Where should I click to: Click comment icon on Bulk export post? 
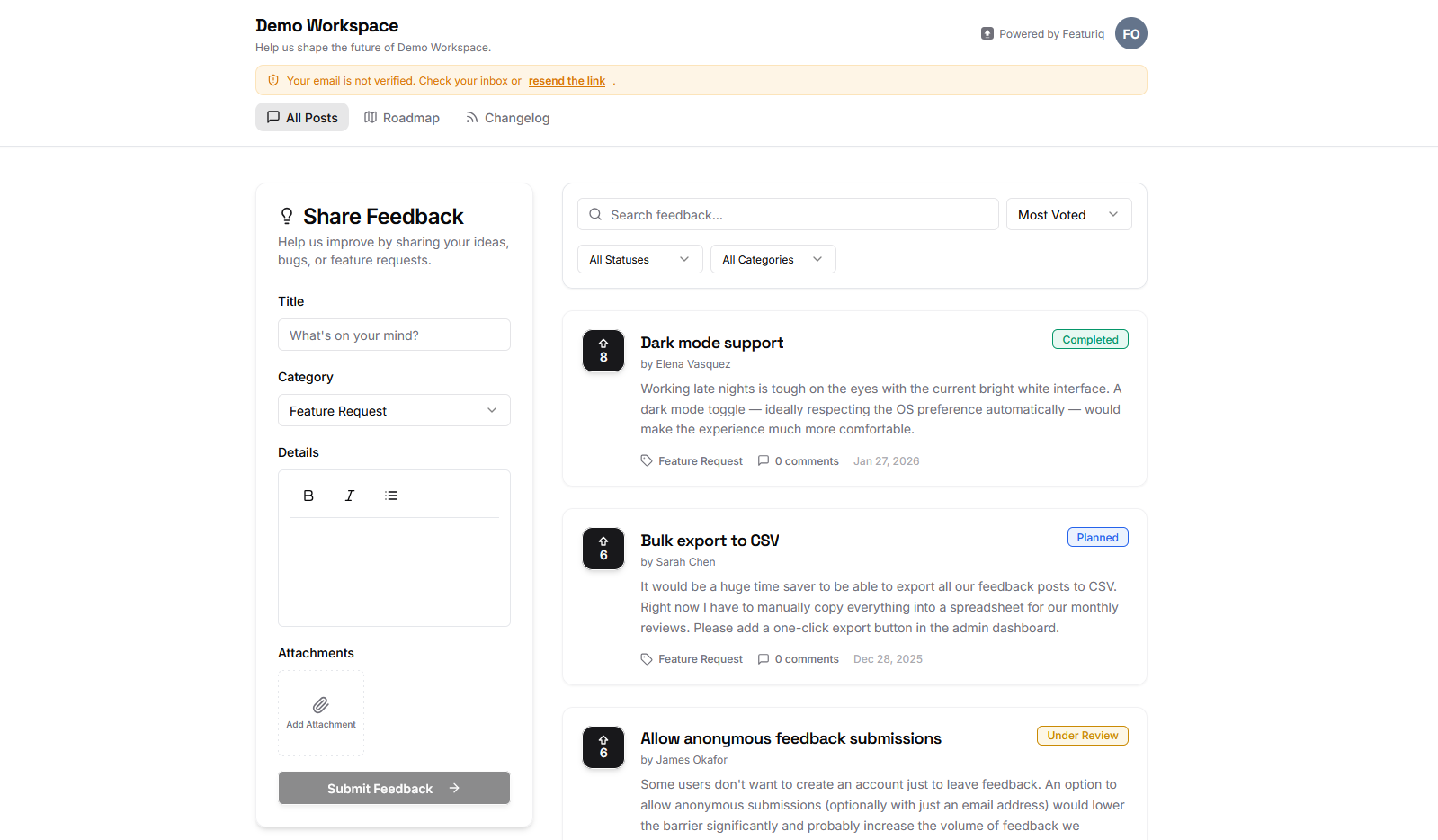click(x=764, y=658)
